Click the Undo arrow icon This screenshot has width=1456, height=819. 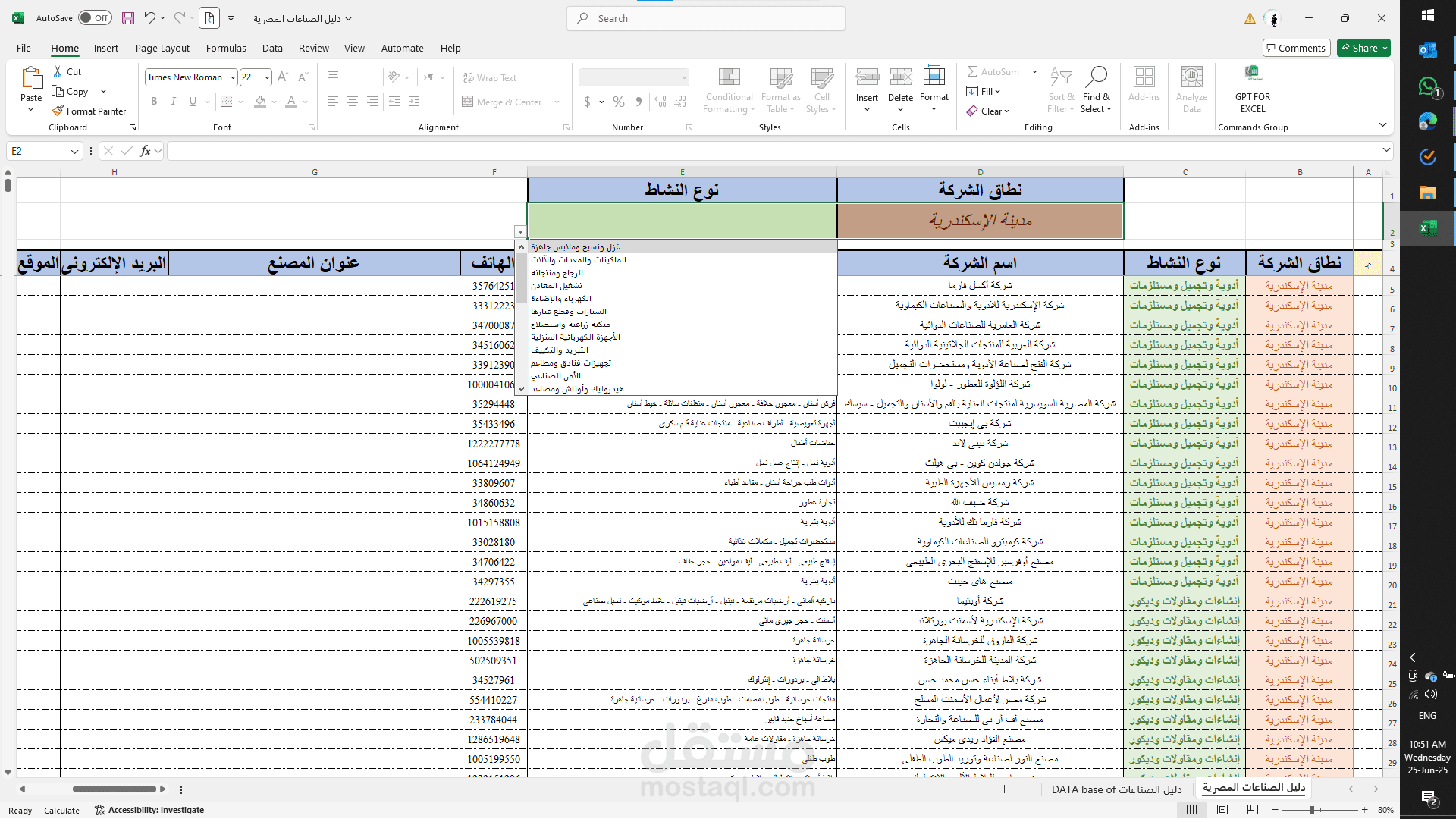click(x=150, y=18)
